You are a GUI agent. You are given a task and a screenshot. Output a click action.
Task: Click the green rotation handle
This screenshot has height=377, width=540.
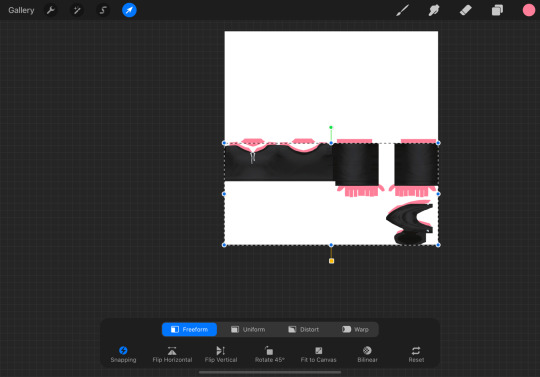tap(331, 127)
